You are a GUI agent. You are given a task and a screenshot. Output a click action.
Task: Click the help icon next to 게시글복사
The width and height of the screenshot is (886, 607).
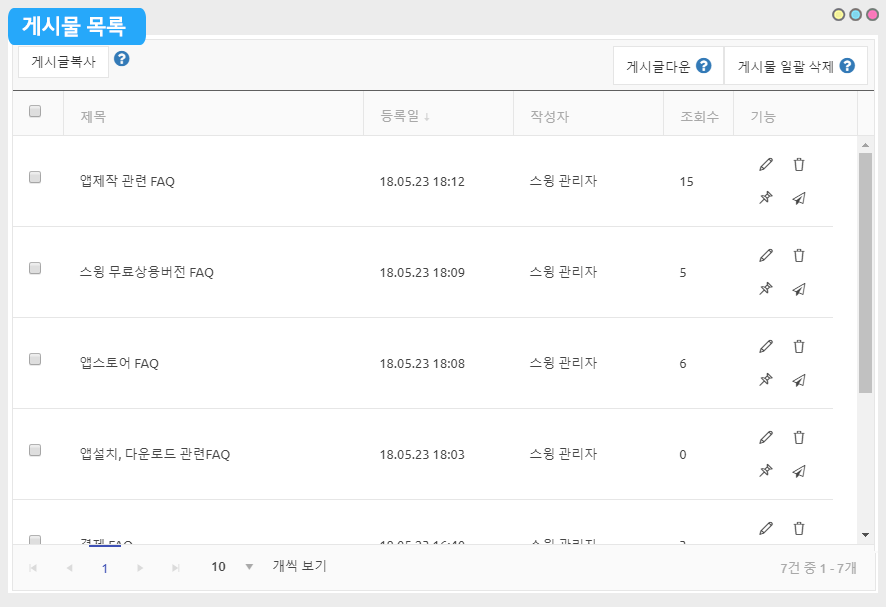[x=122, y=59]
